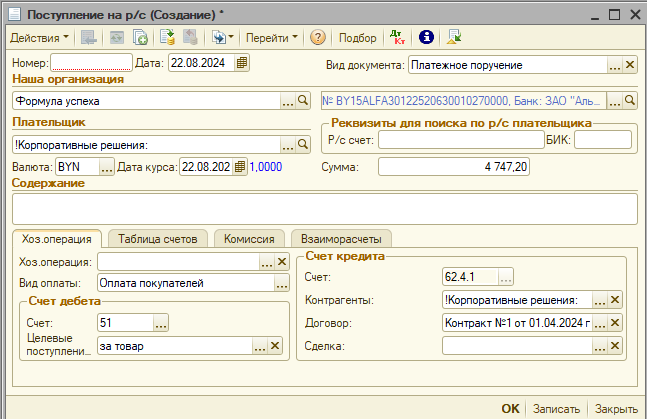
Task: Select the Комиссия tab
Action: coord(250,238)
